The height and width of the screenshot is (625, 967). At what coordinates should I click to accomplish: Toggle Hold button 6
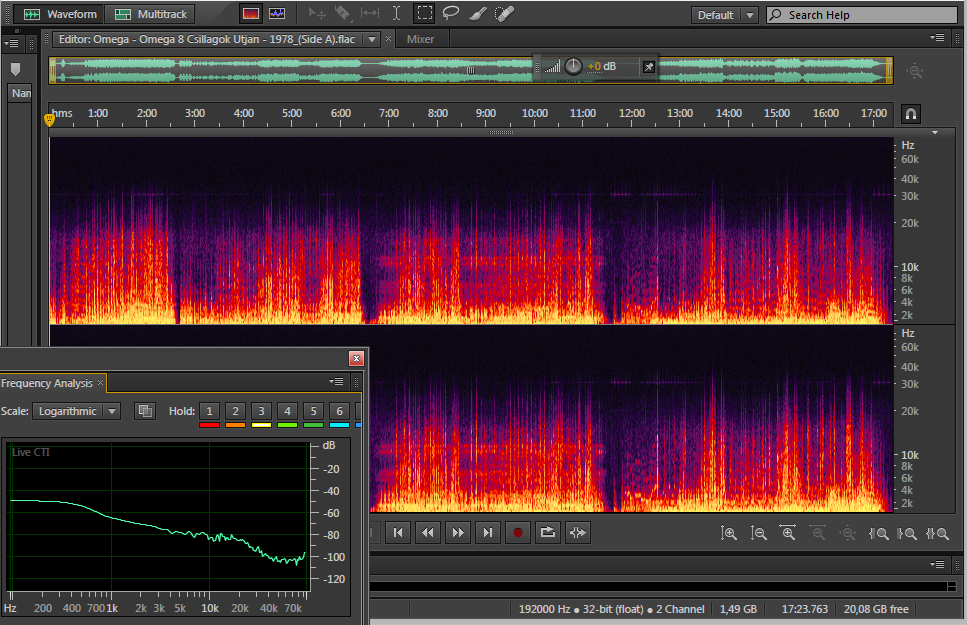pyautogui.click(x=339, y=411)
